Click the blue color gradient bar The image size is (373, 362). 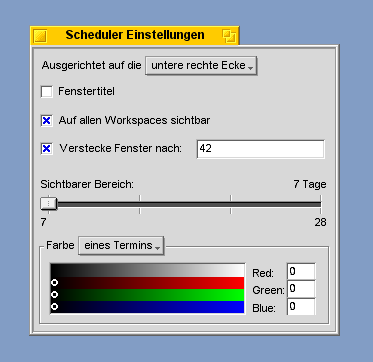pos(147,307)
